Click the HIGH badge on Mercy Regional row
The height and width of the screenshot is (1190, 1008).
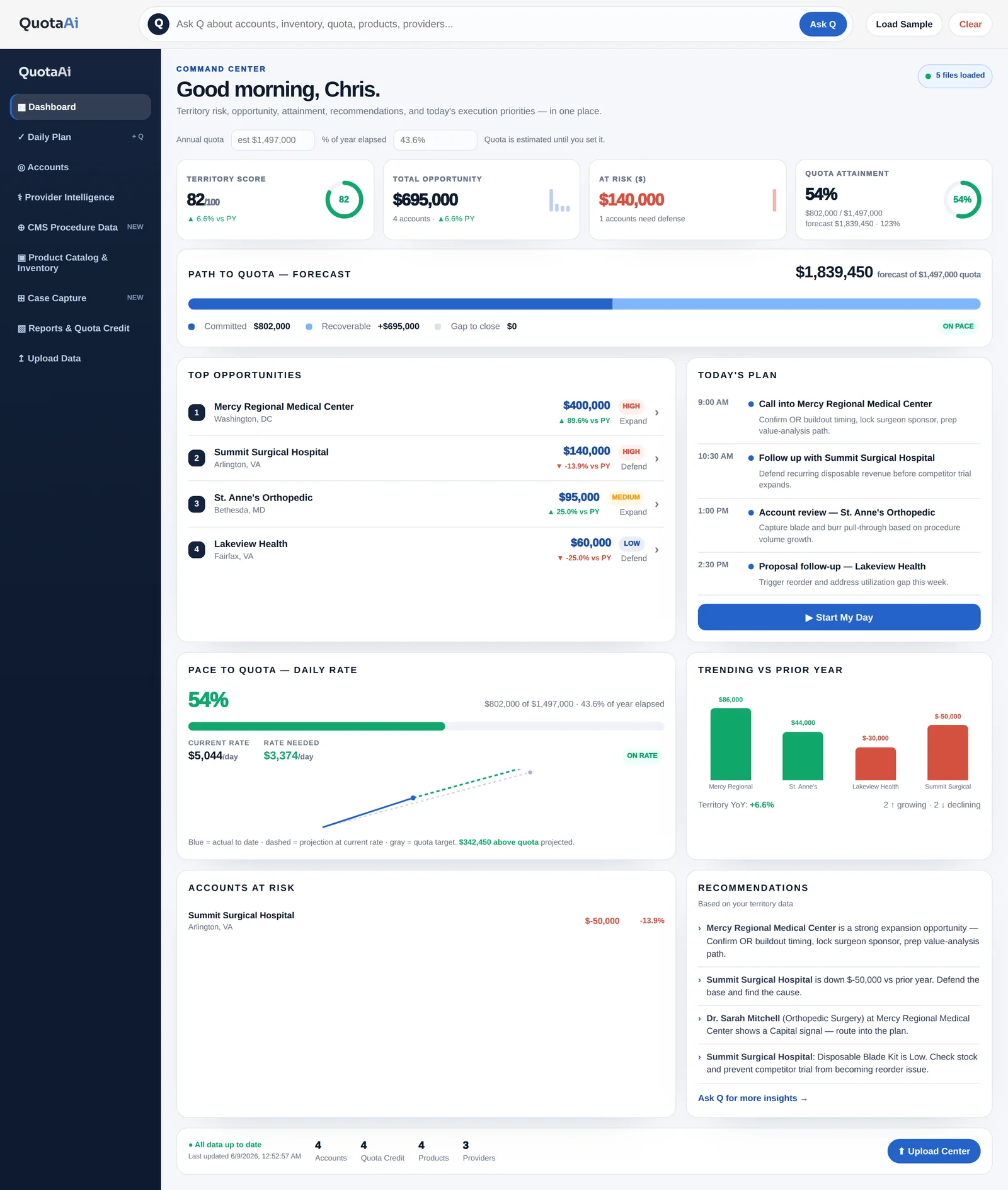(x=631, y=407)
